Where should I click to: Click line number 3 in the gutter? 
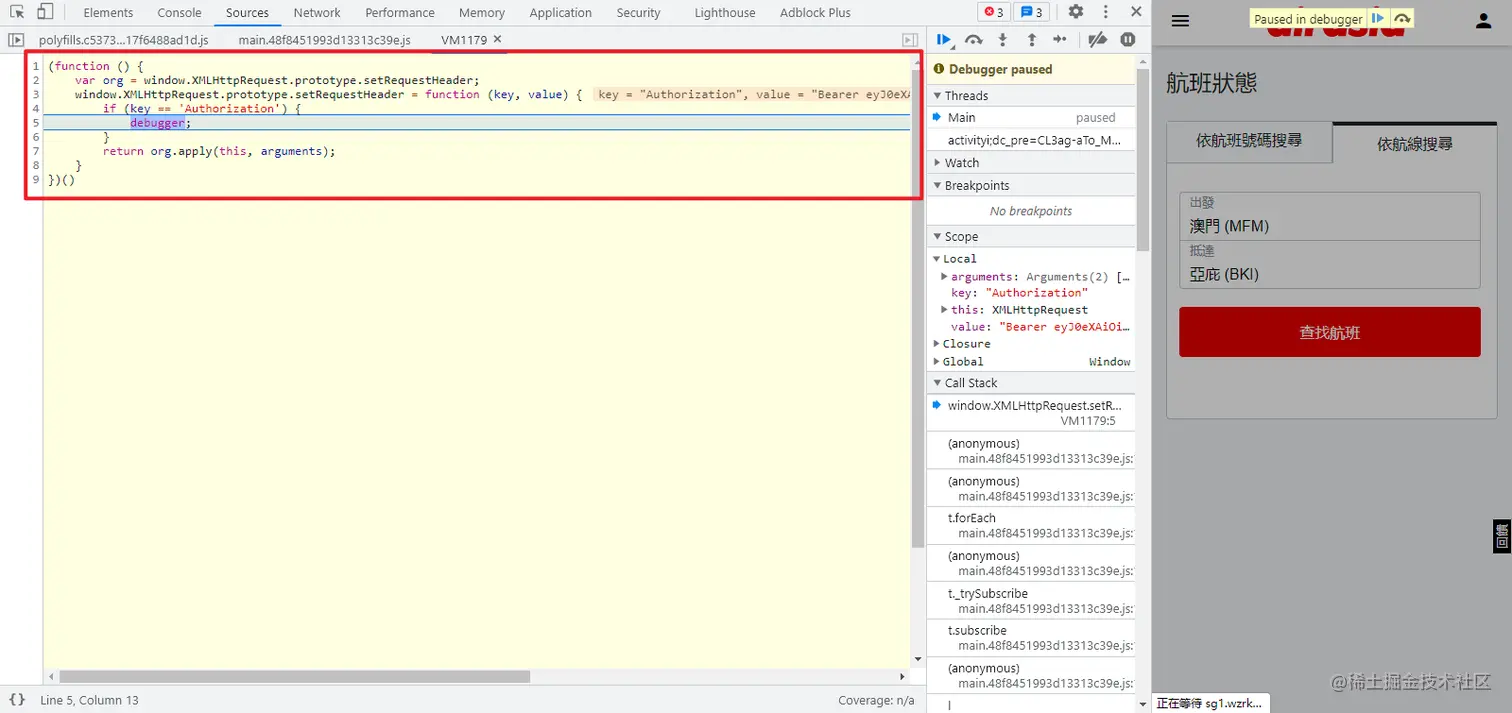[36, 94]
